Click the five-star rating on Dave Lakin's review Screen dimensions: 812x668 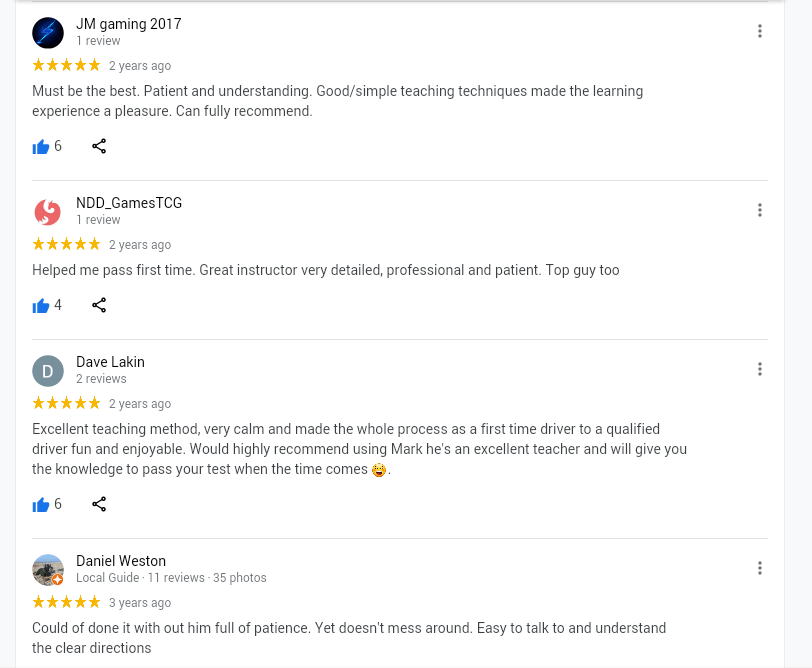(66, 404)
